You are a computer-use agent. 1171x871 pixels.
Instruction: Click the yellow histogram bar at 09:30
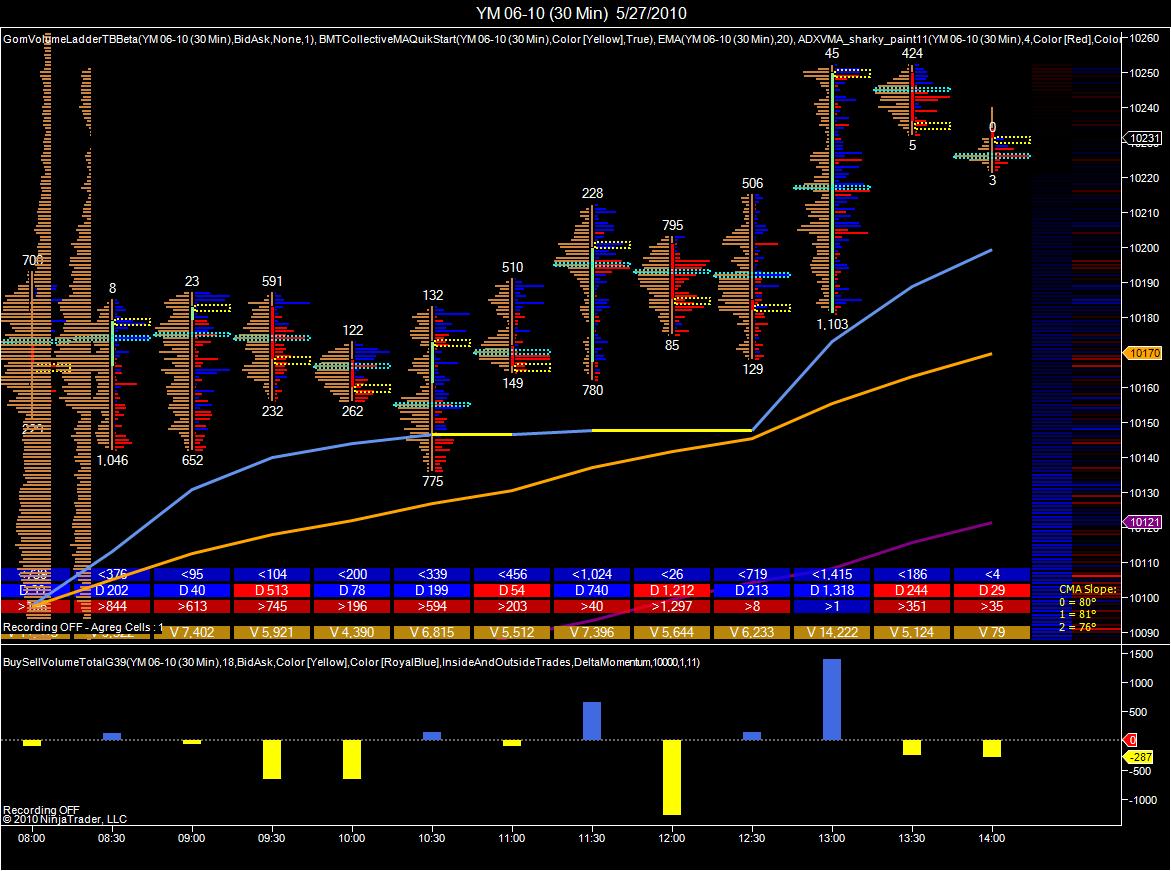[x=272, y=760]
